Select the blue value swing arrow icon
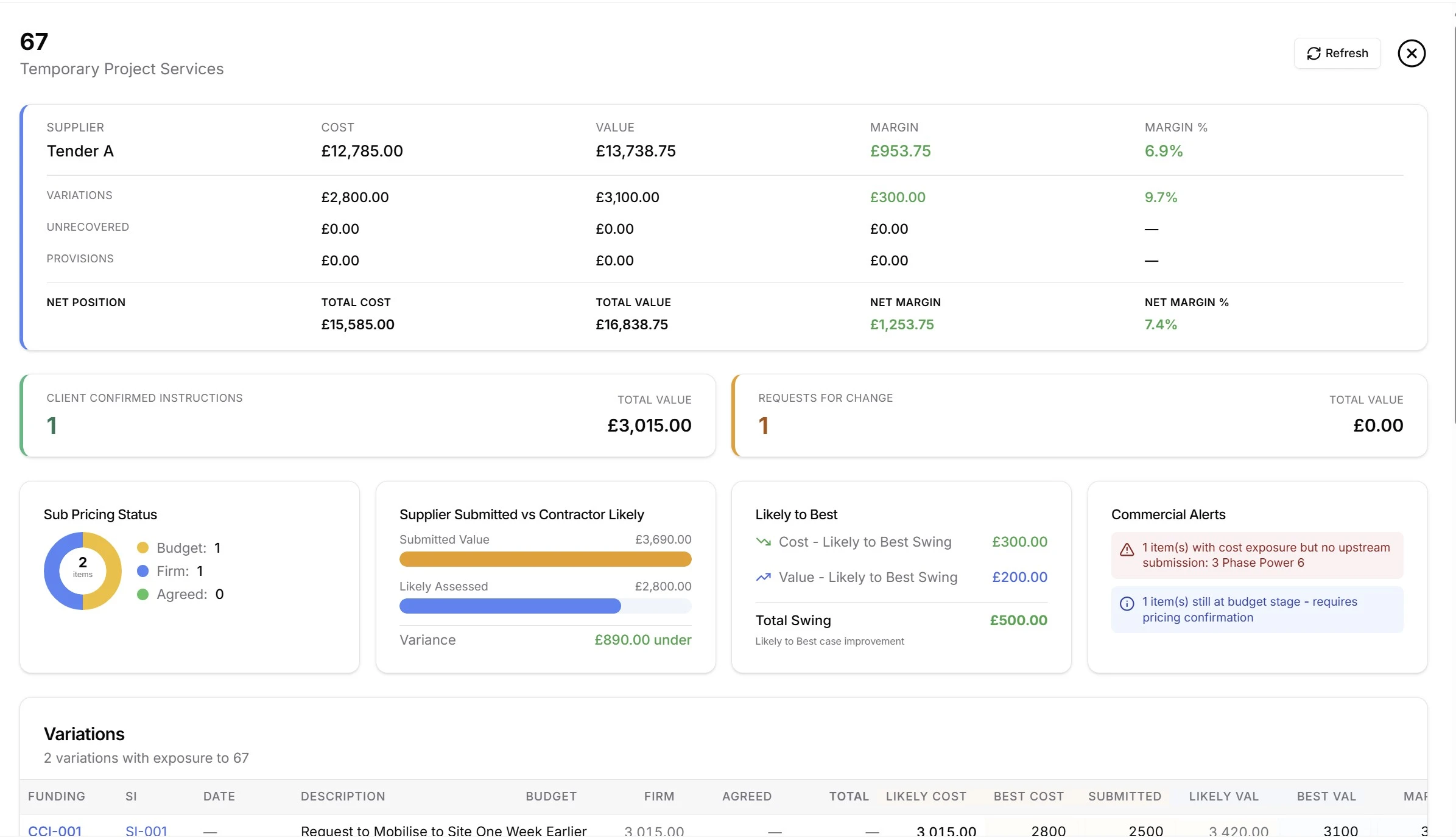The width and height of the screenshot is (1456, 837). click(x=763, y=577)
